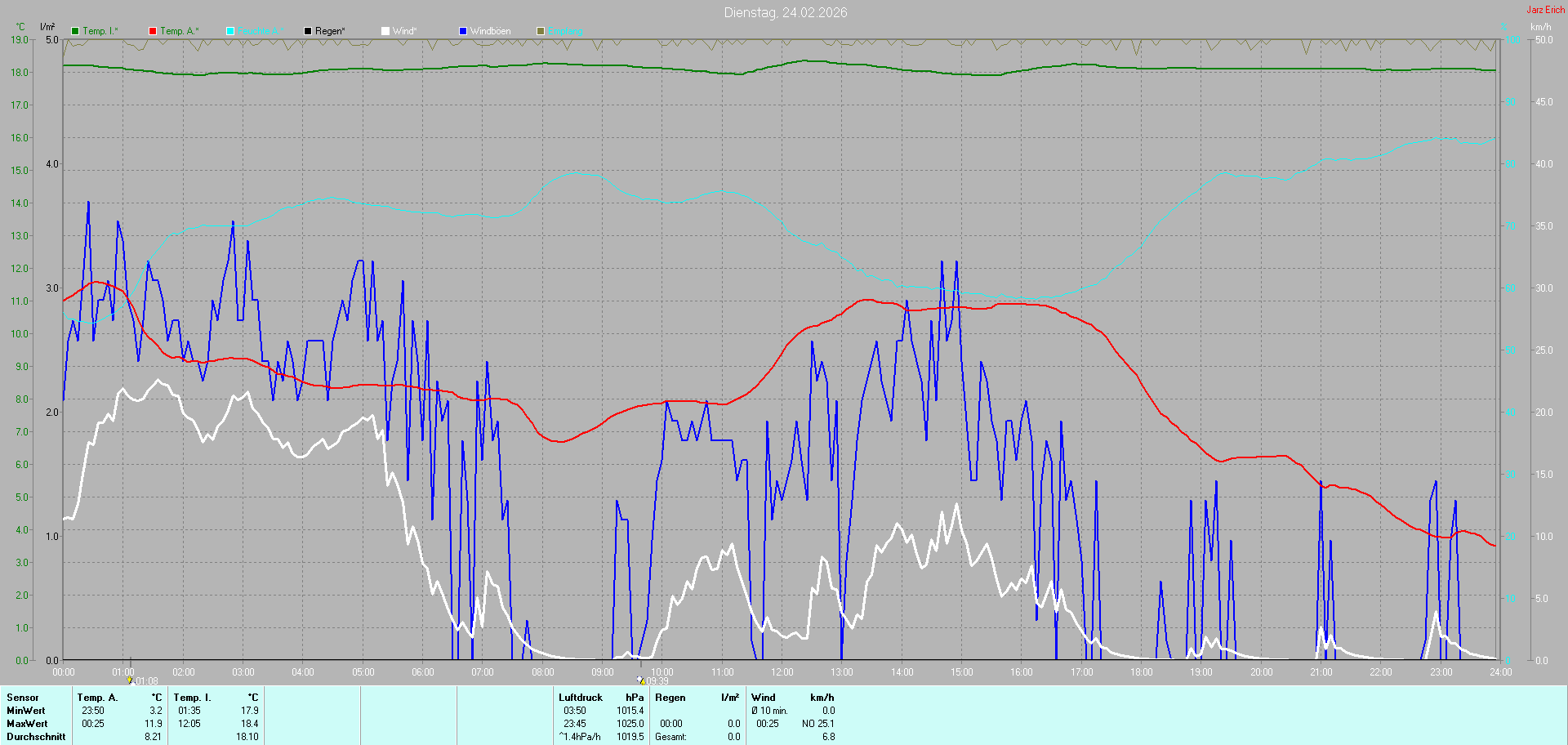Click the cyan 100 percent axis value
The height and width of the screenshot is (745, 1568).
[1512, 40]
